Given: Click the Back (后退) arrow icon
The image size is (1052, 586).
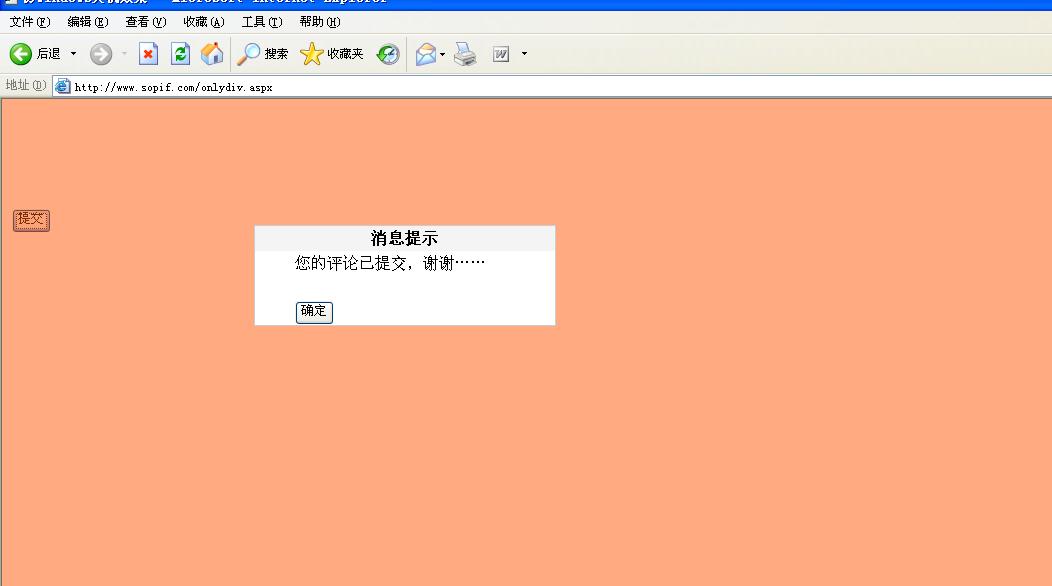Looking at the screenshot, I should click(x=21, y=54).
